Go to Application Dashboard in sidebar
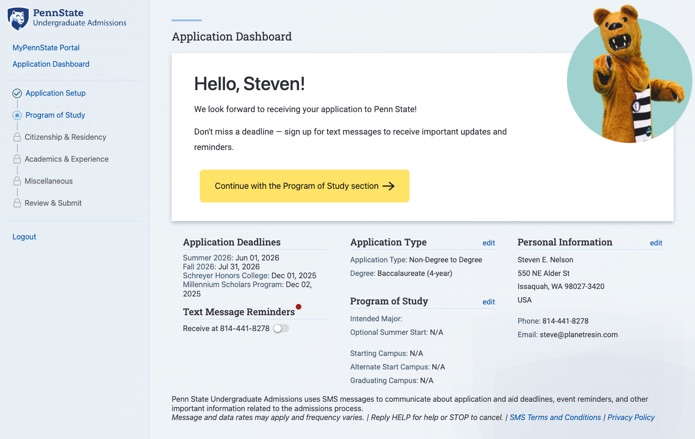The height and width of the screenshot is (439, 695). [51, 64]
